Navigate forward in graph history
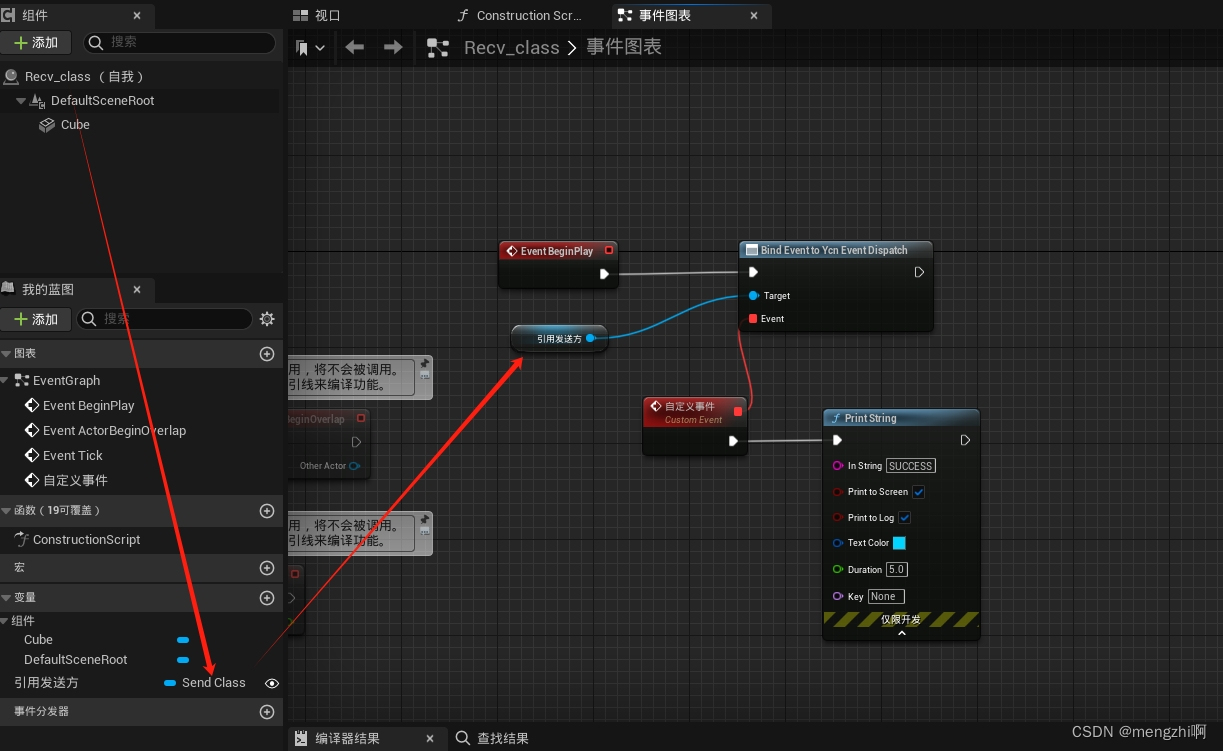The width and height of the screenshot is (1223, 751). [x=393, y=47]
